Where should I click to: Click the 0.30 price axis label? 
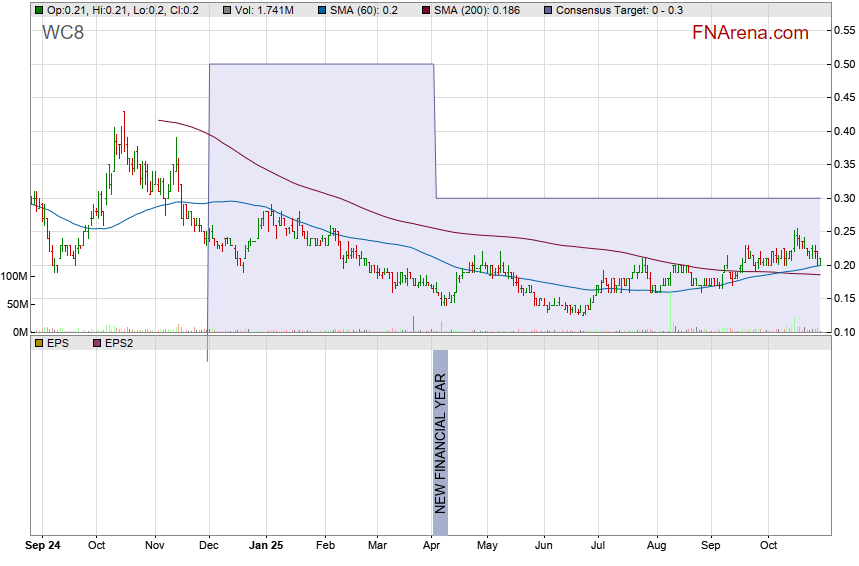point(842,198)
